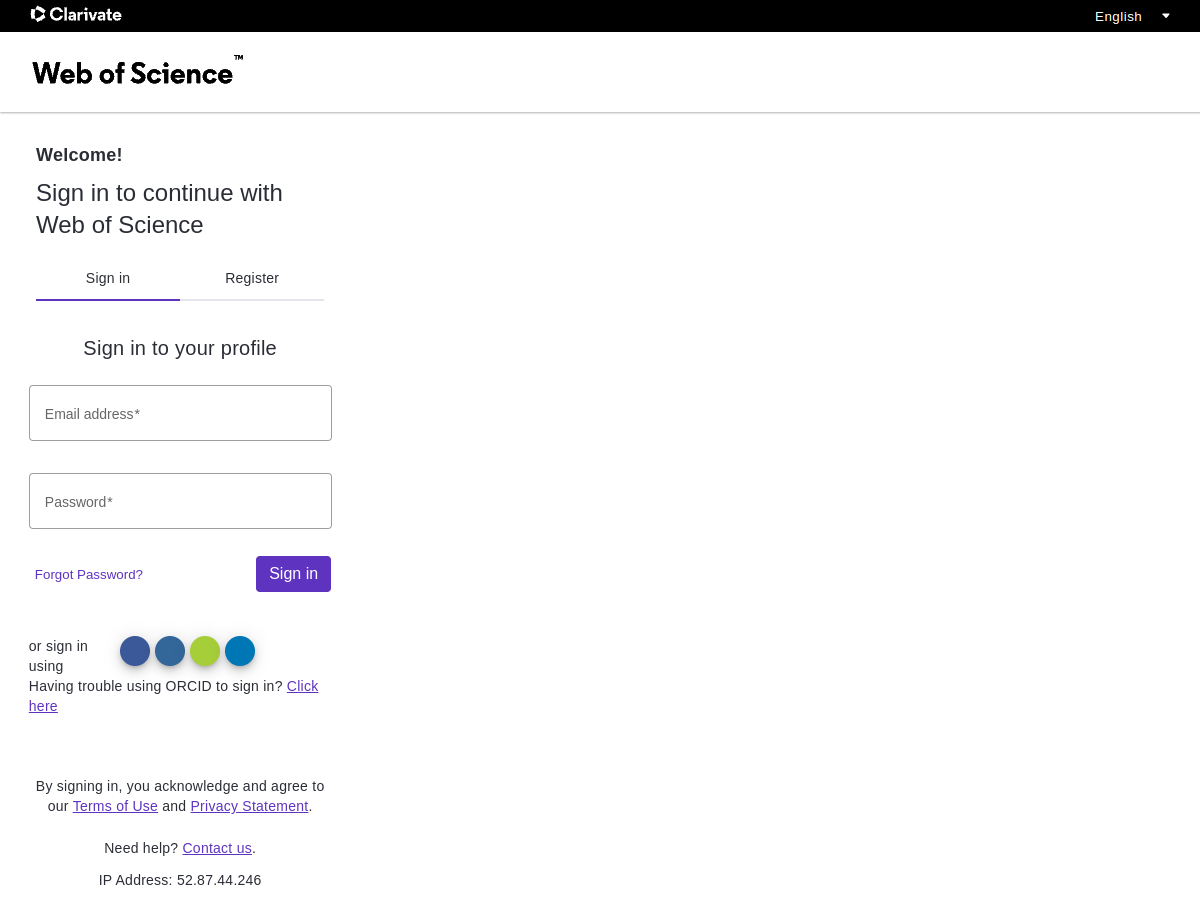The height and width of the screenshot is (900, 1200).
Task: Focus the Password field
Action: 180,501
